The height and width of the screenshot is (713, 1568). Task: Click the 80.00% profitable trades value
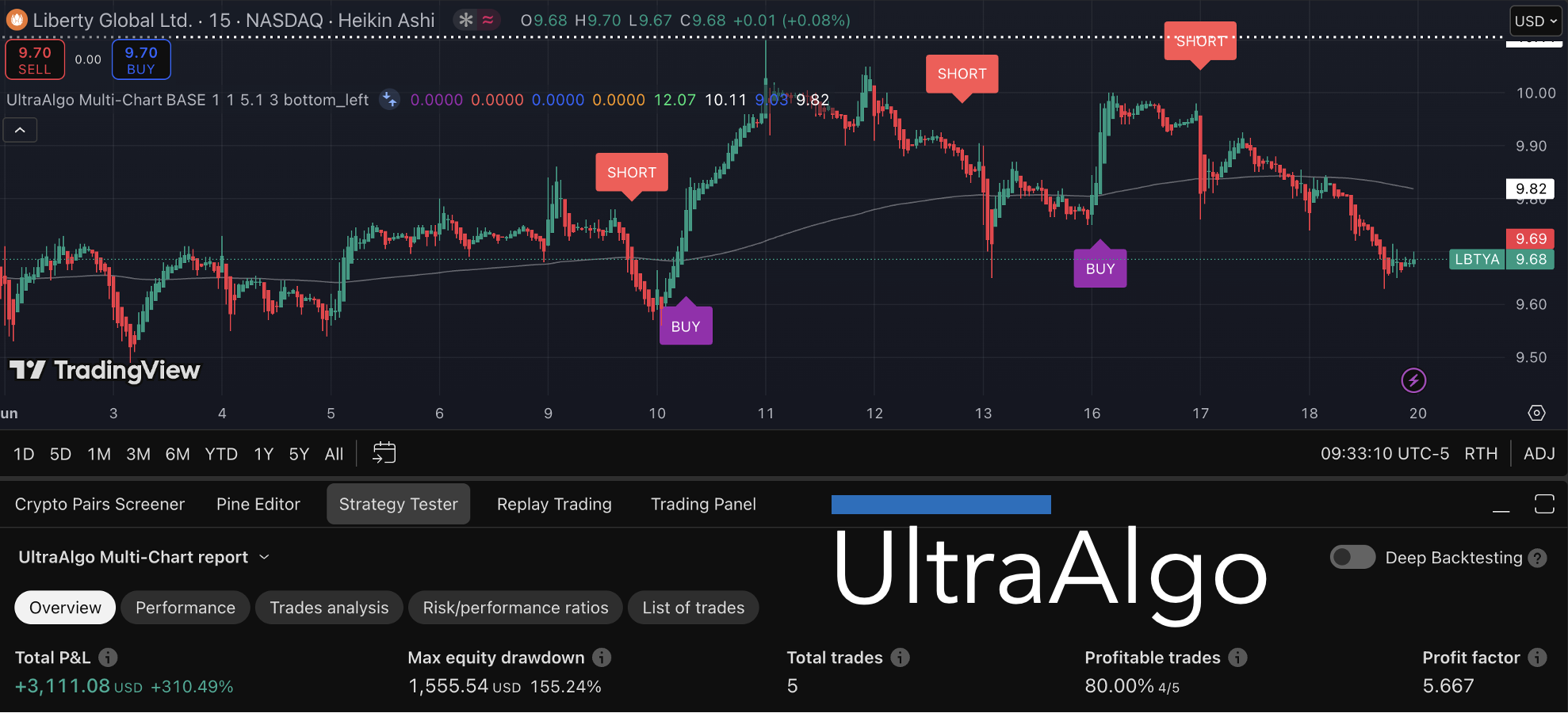[x=1119, y=686]
